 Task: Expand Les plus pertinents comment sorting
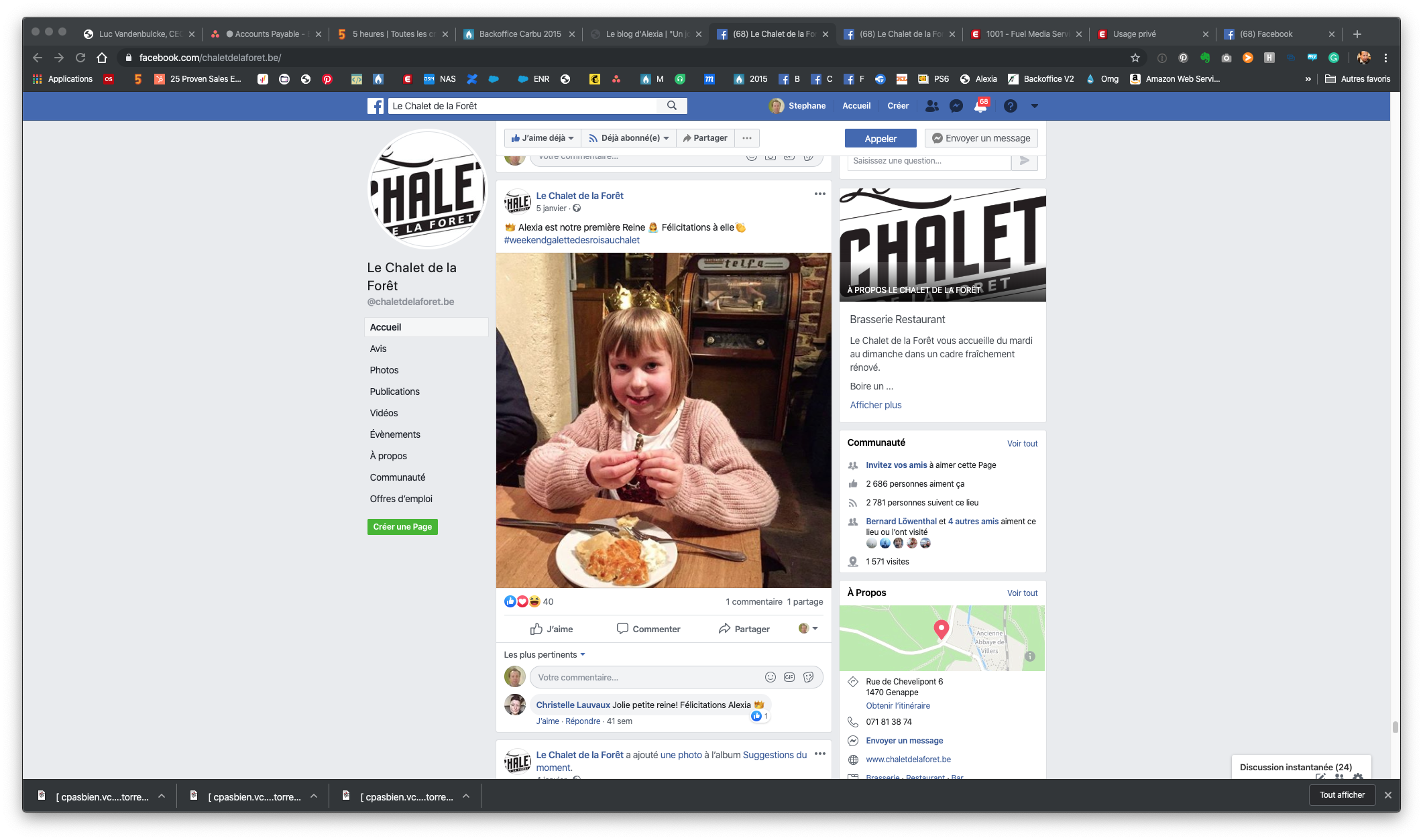(x=545, y=654)
